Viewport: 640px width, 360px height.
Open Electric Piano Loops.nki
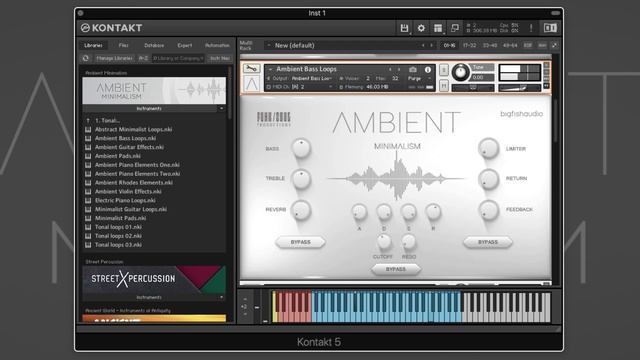tap(125, 200)
